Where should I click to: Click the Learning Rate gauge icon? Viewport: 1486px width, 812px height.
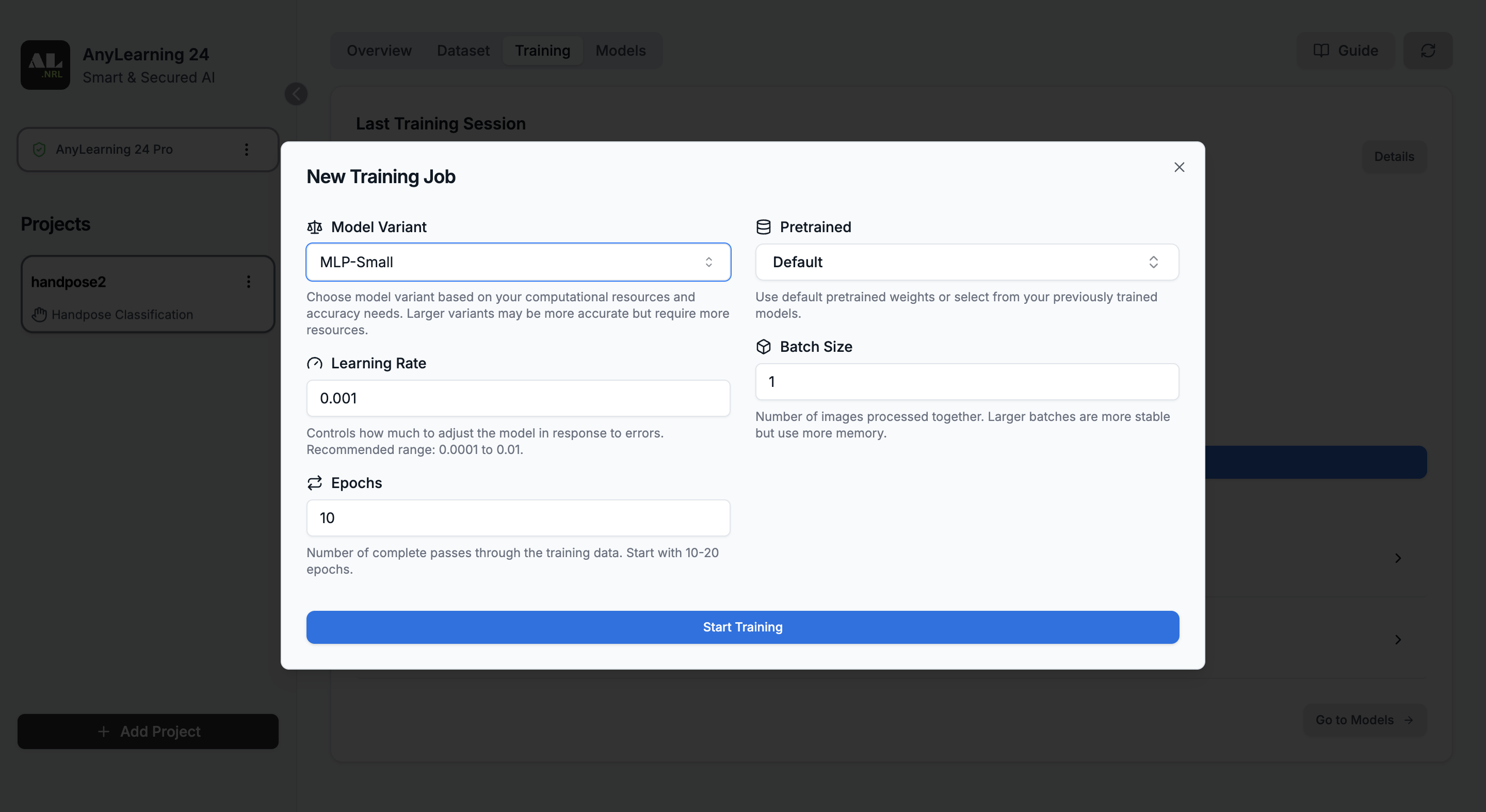pos(314,363)
